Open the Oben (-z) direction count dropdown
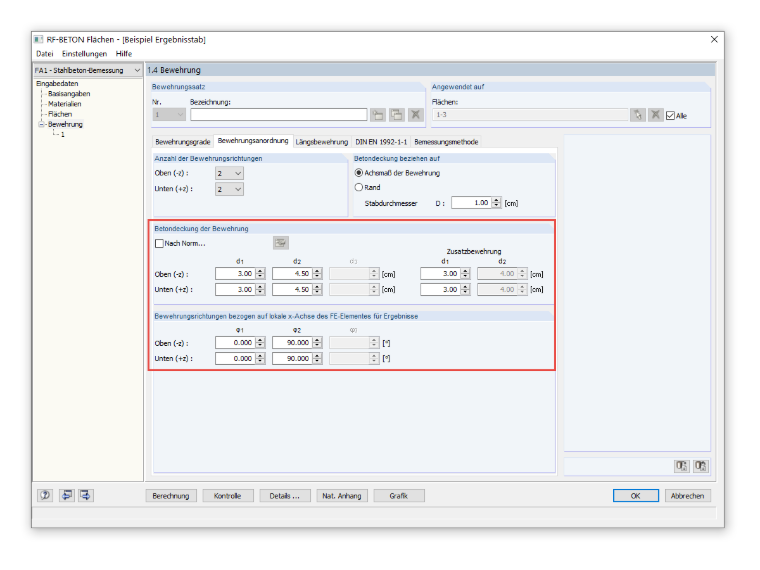760x570 pixels. click(229, 173)
